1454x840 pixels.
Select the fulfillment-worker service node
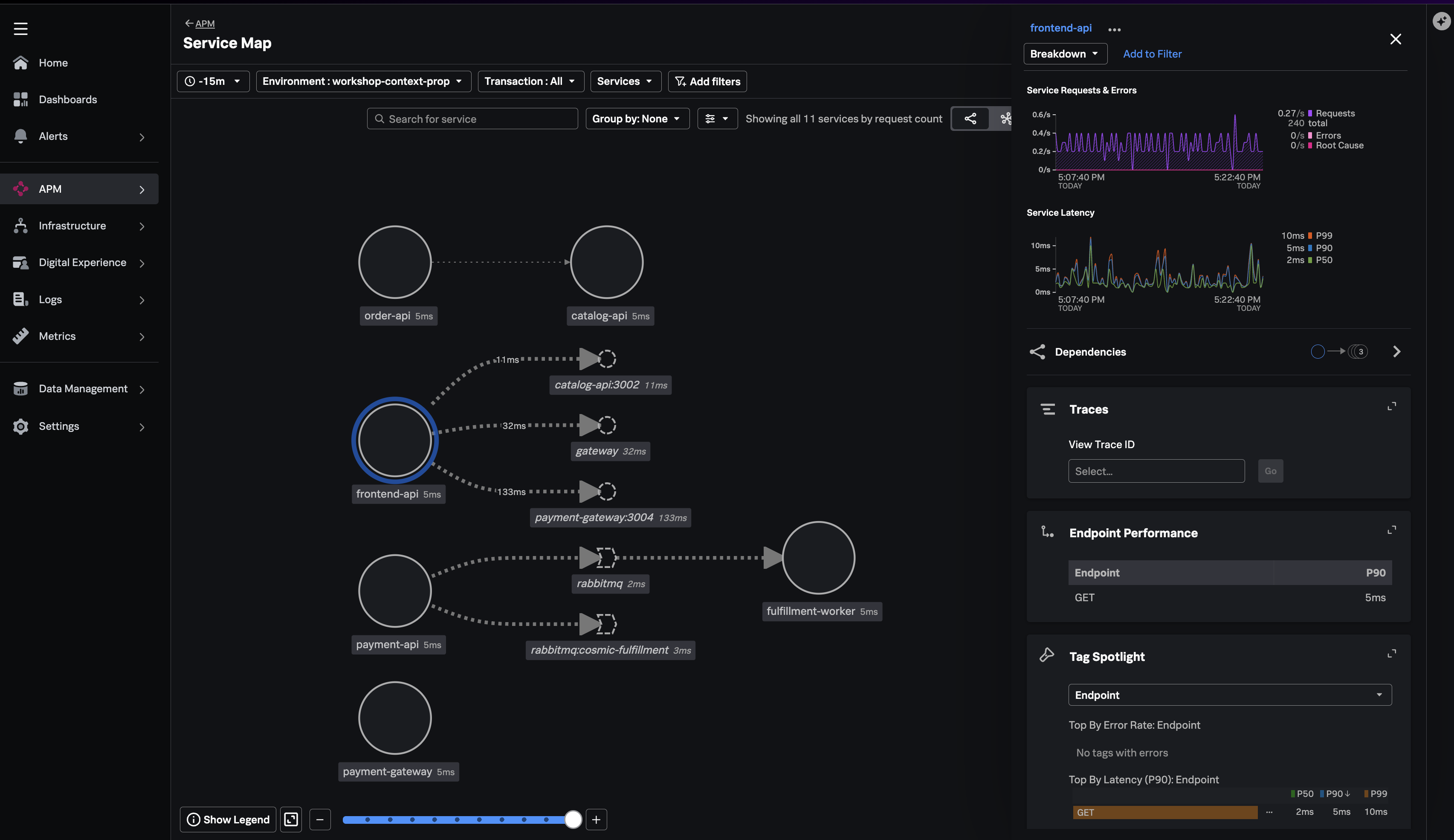(x=818, y=558)
